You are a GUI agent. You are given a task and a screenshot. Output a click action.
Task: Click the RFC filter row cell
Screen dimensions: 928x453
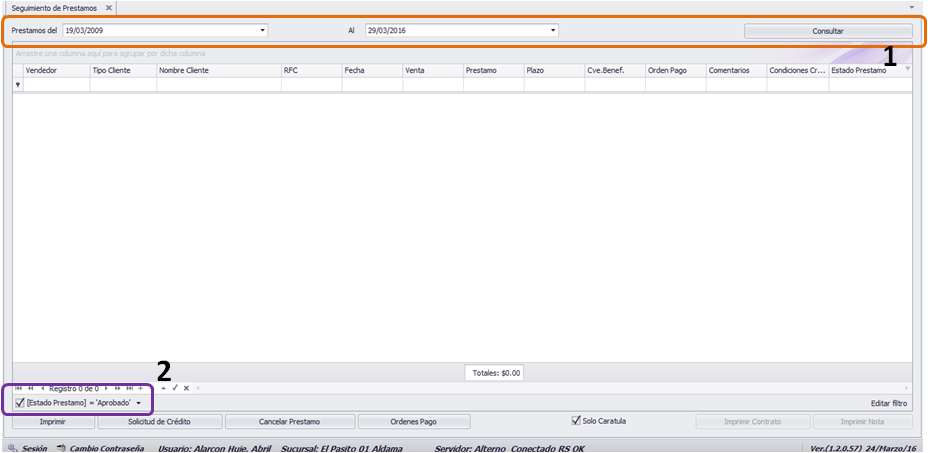pyautogui.click(x=312, y=85)
